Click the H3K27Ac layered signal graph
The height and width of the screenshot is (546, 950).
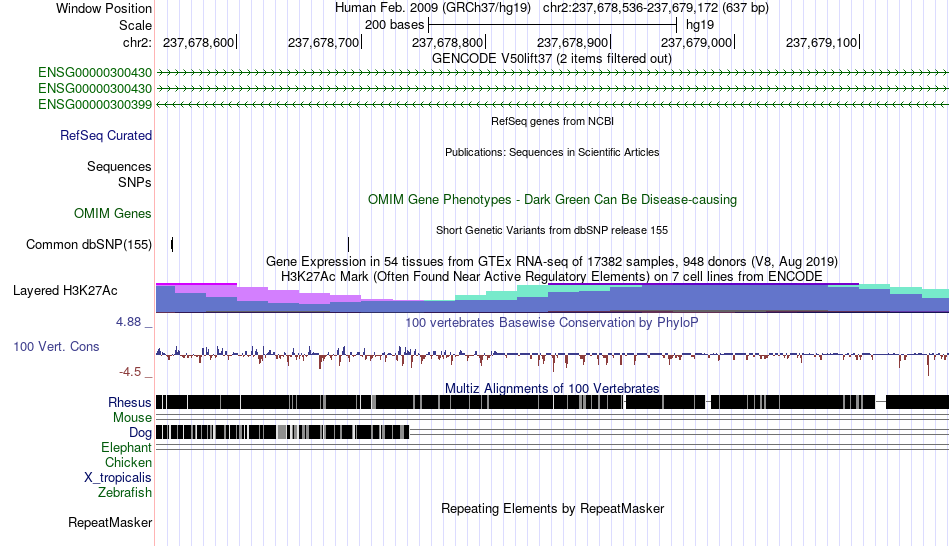(552, 298)
